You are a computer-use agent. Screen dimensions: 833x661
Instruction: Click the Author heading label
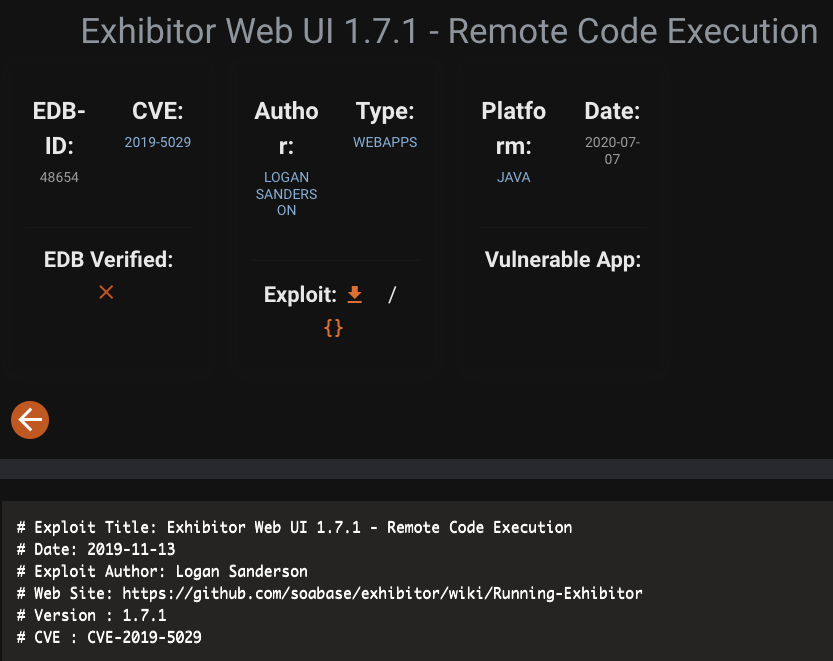click(286, 128)
